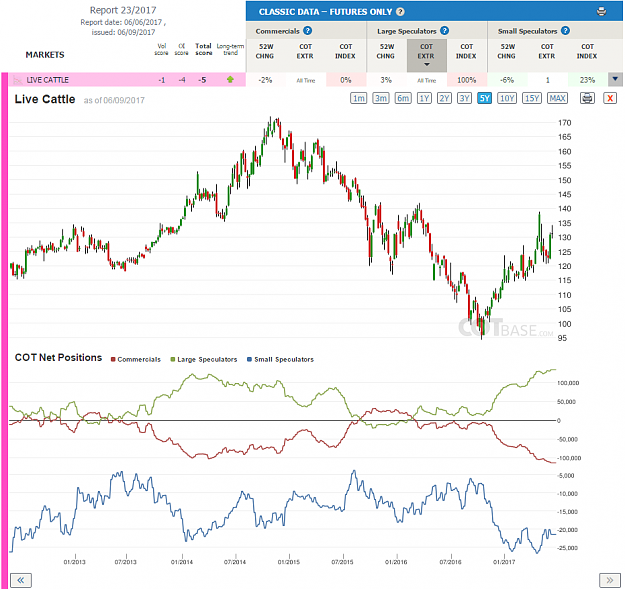Toggle Small Speculators series in legend

(x=280, y=359)
